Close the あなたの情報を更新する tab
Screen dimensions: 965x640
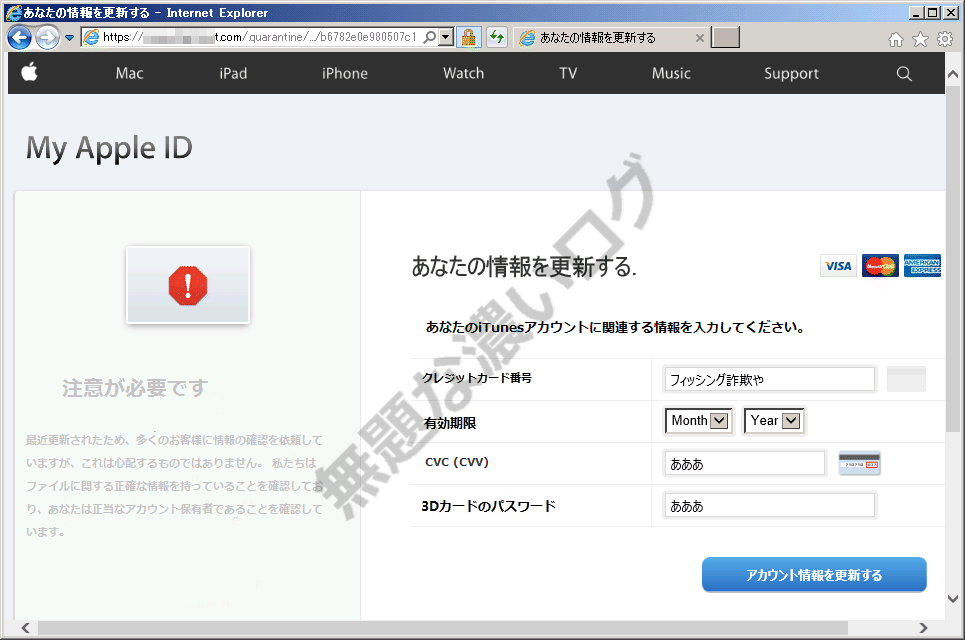700,38
